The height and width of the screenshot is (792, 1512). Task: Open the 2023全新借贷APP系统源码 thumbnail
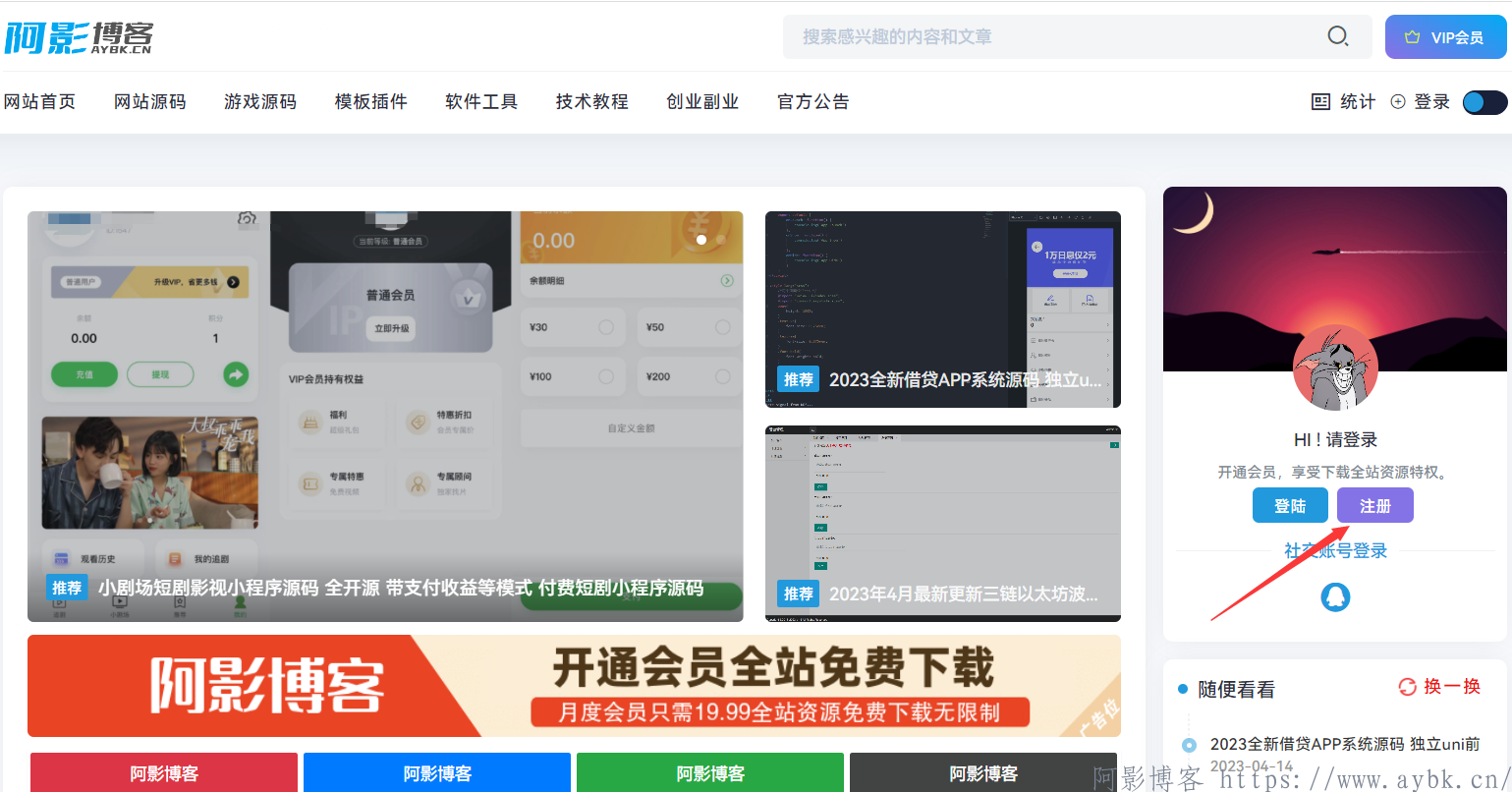[942, 309]
